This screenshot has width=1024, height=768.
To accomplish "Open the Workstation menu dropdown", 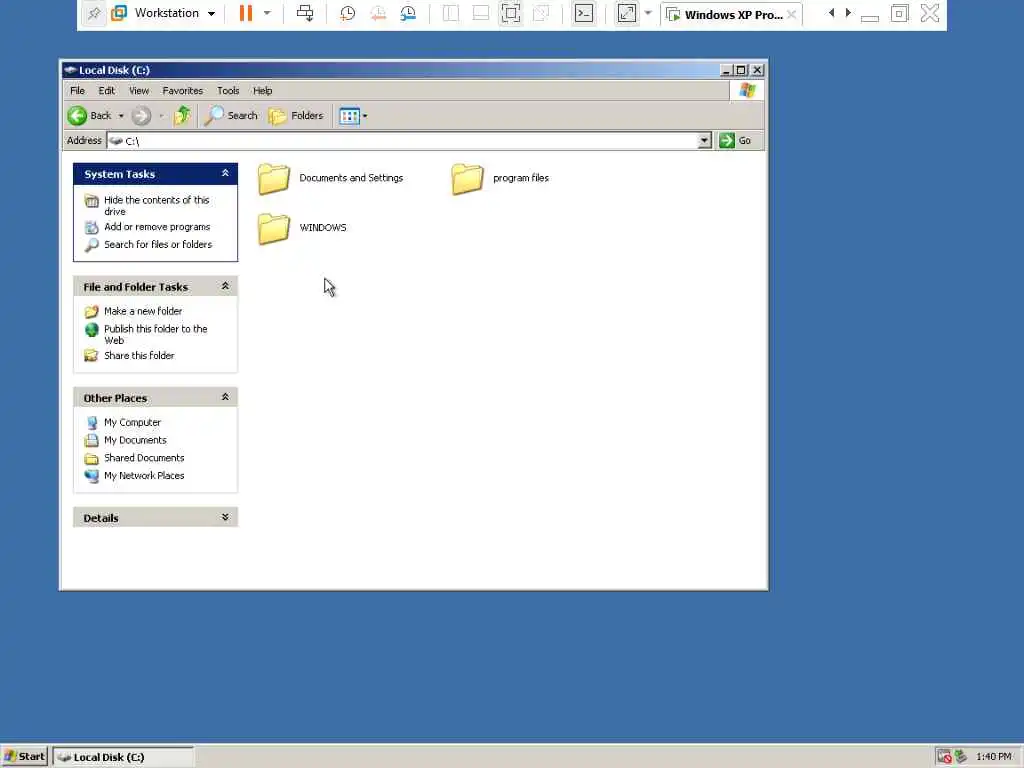I will [x=164, y=13].
